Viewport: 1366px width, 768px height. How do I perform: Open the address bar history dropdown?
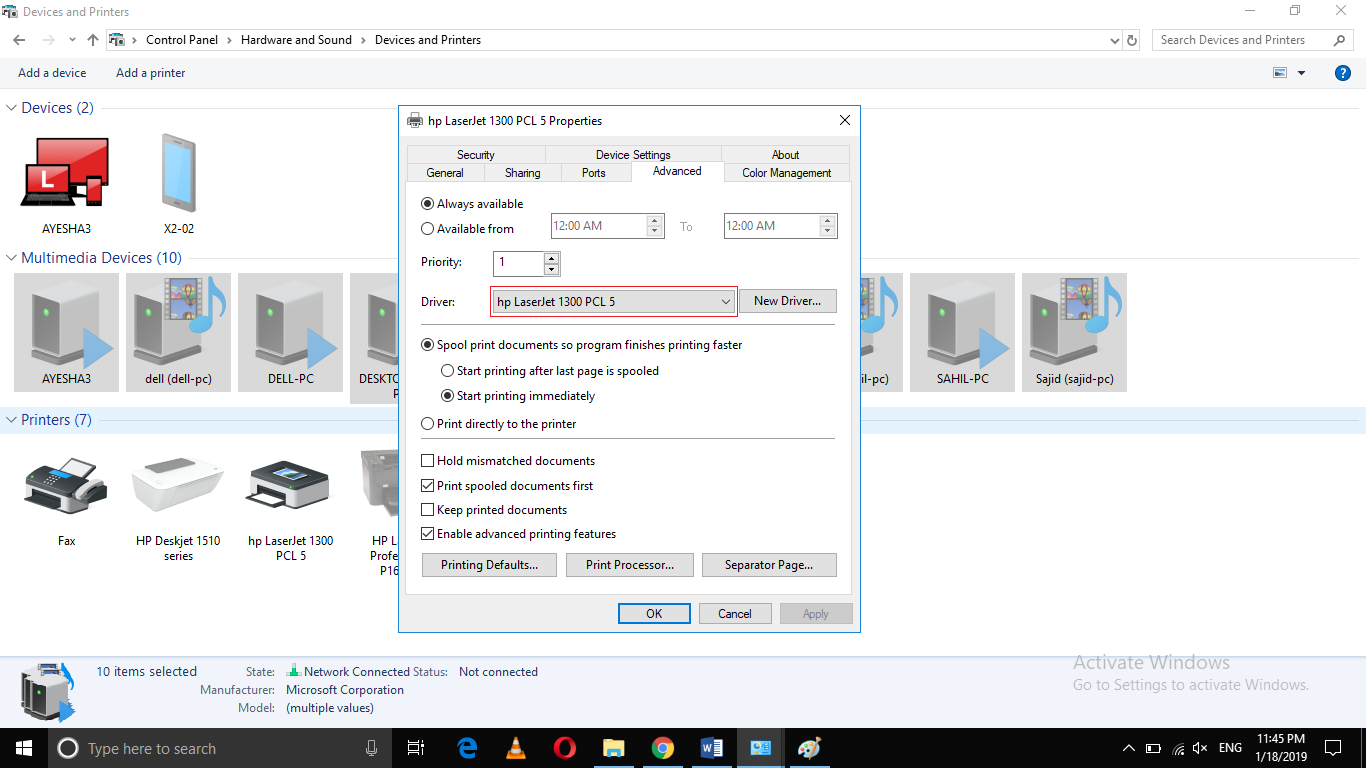[x=1114, y=39]
